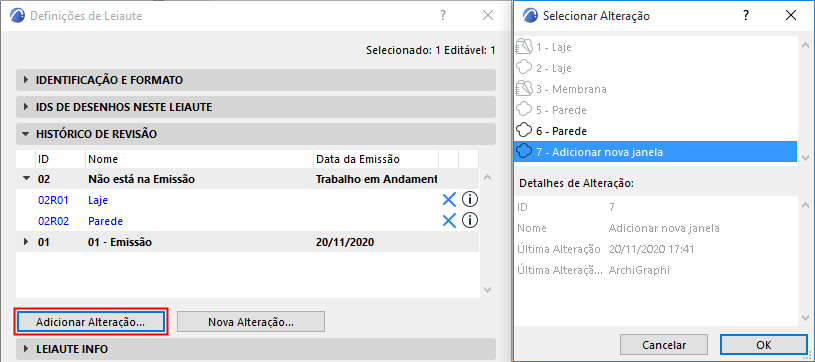Click scroll-down arrow of revision history list
This screenshot has height=362, width=815.
(x=488, y=289)
